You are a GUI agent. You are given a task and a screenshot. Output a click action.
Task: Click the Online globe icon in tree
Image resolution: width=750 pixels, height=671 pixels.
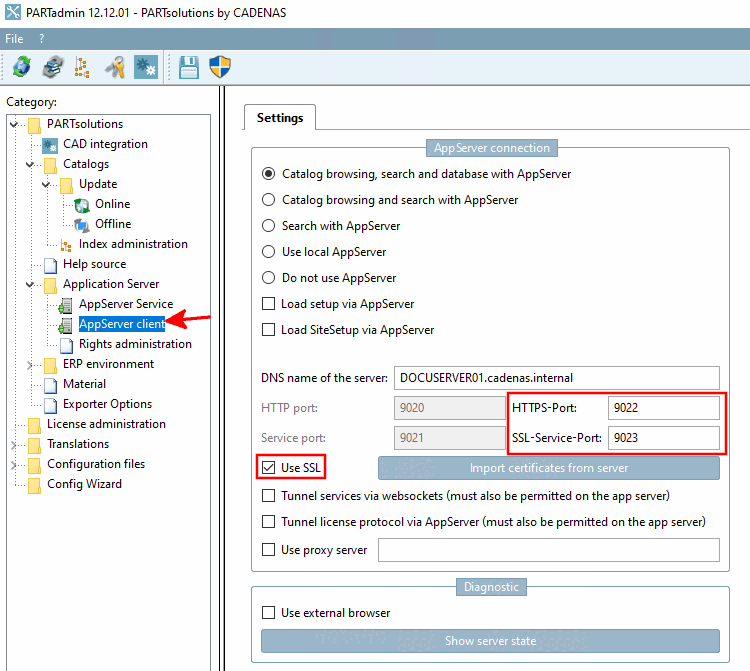[x=82, y=205]
